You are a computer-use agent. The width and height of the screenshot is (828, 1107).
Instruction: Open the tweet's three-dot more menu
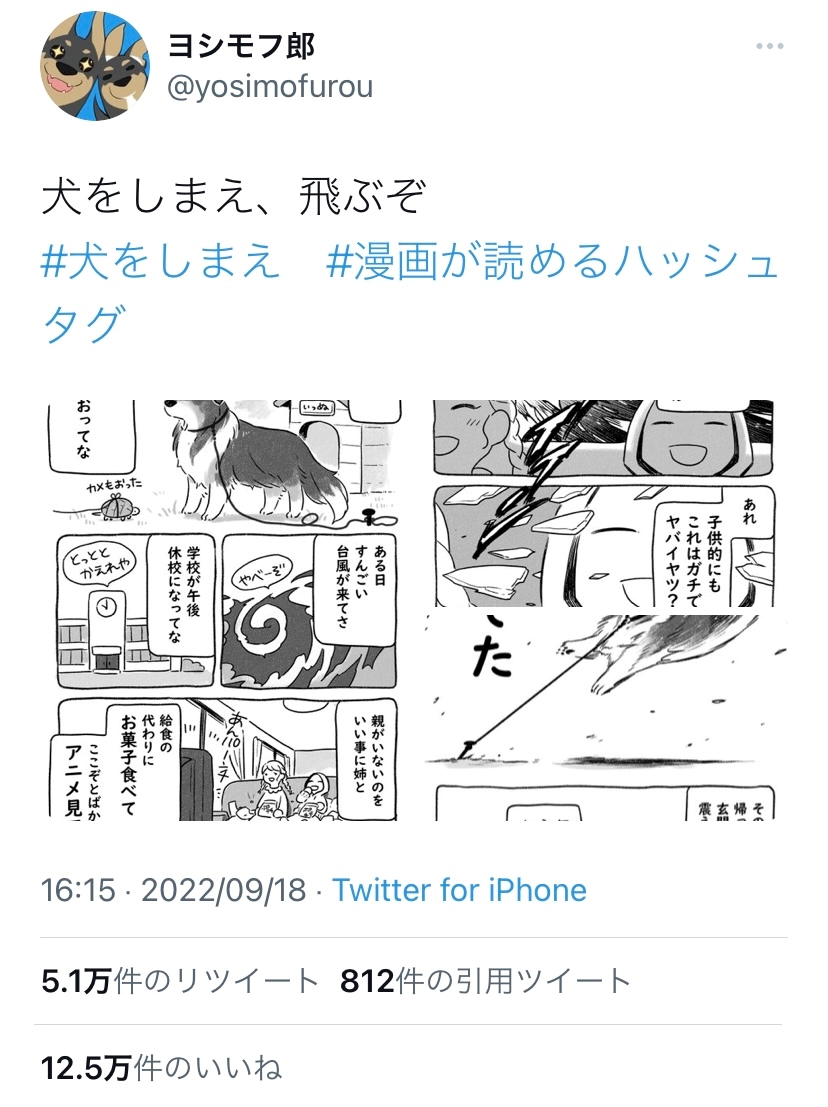[769, 47]
